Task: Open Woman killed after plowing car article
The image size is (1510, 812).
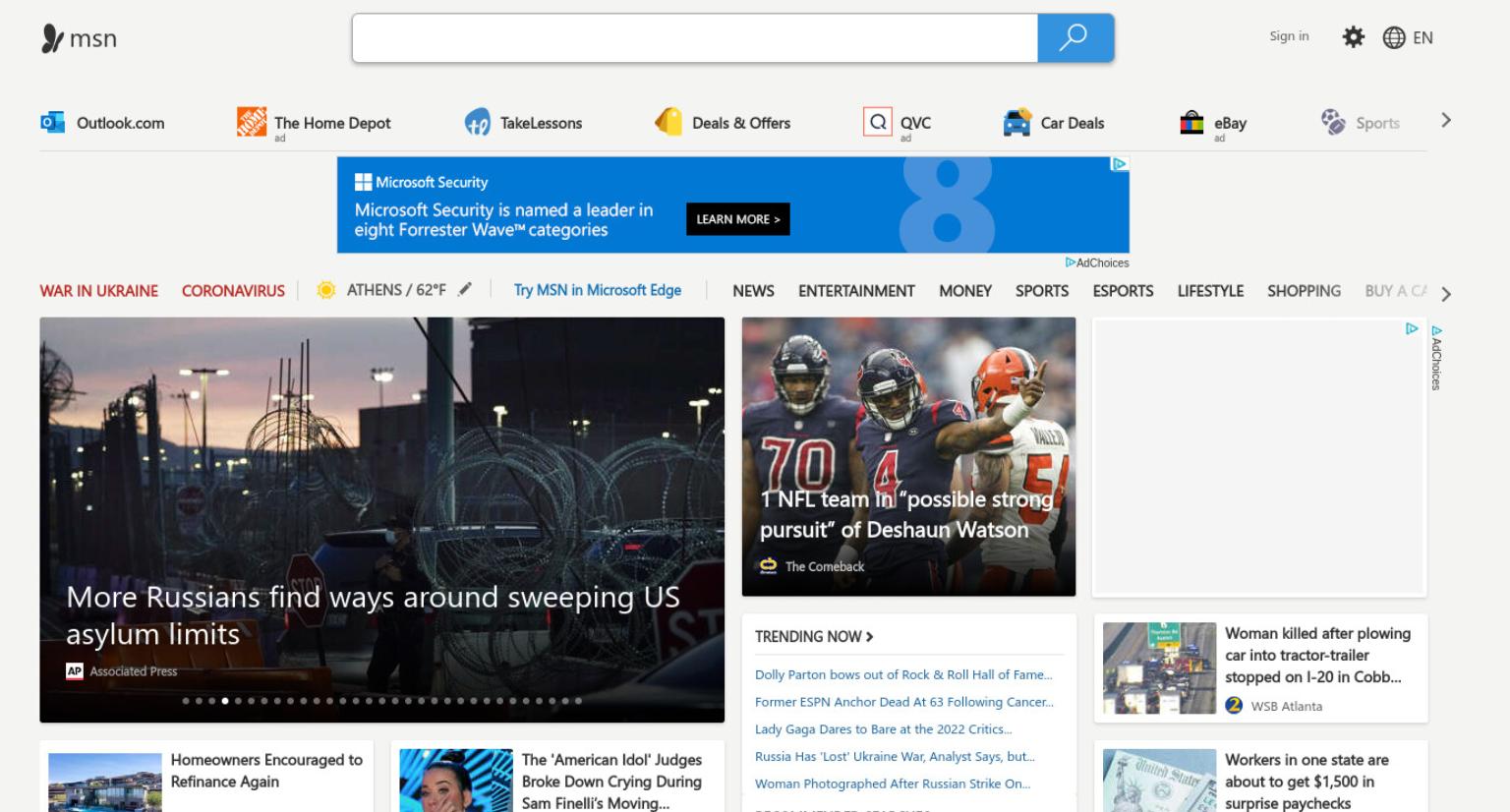Action: tap(1317, 655)
